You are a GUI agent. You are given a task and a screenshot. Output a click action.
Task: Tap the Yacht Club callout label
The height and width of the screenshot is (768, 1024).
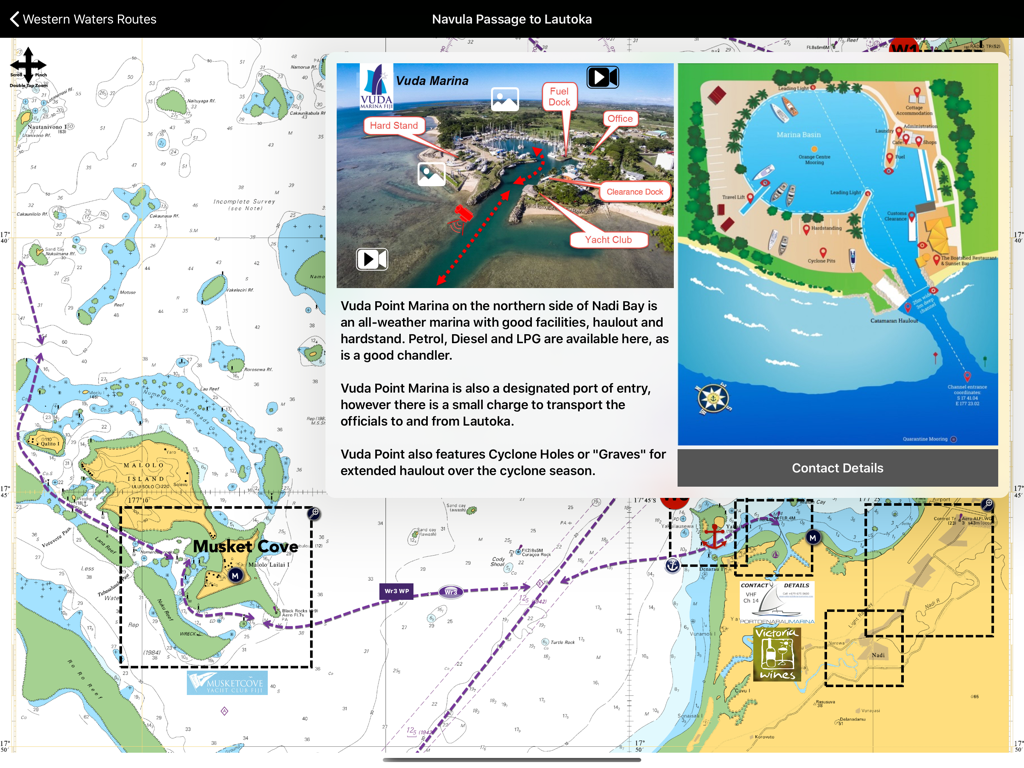[x=608, y=239]
